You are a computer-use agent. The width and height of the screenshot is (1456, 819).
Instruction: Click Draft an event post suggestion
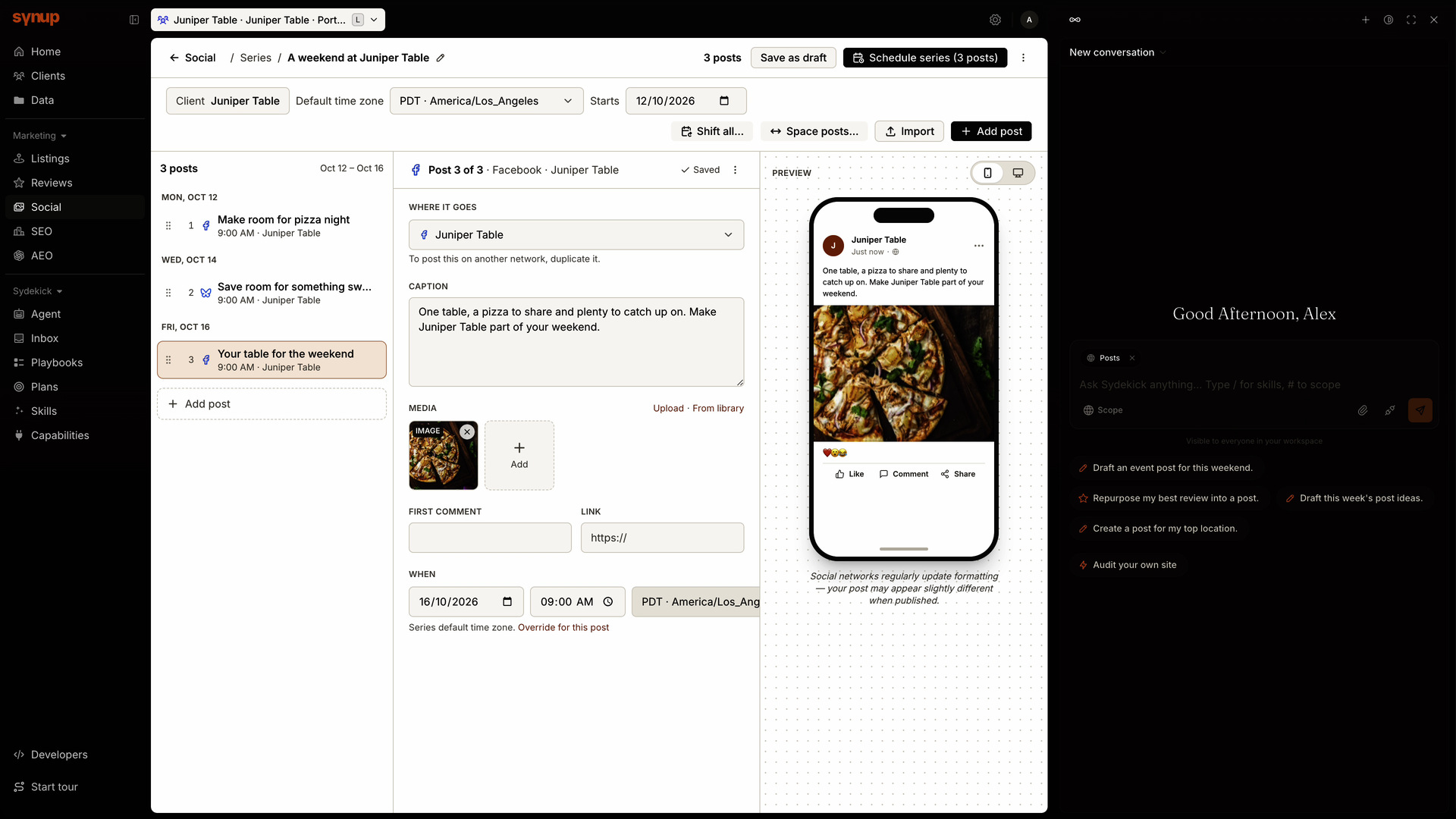(1166, 468)
